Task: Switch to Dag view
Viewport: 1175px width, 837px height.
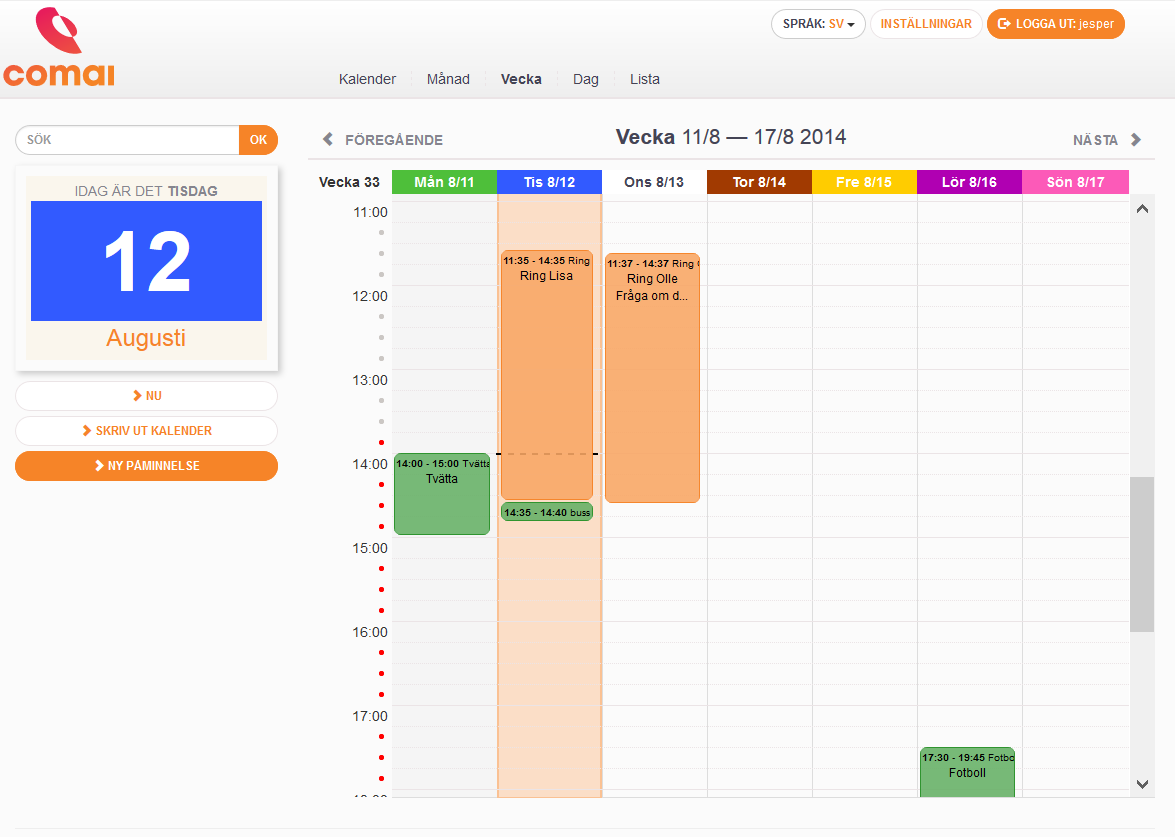Action: (585, 79)
